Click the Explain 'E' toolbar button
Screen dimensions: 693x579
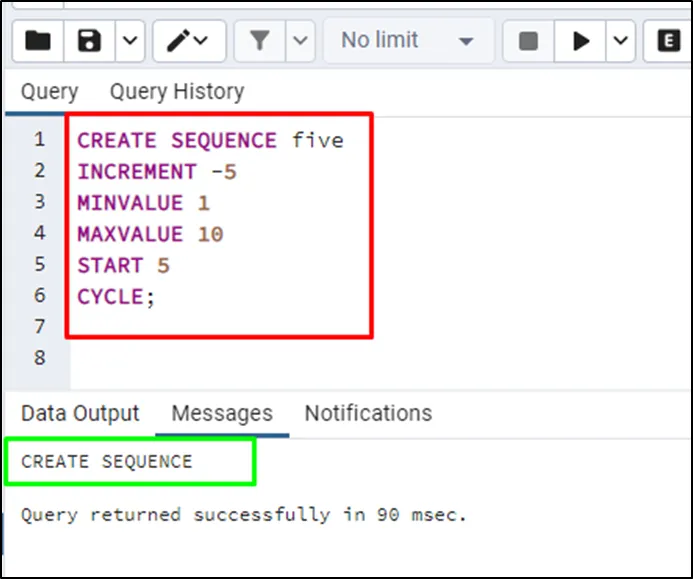[x=668, y=41]
